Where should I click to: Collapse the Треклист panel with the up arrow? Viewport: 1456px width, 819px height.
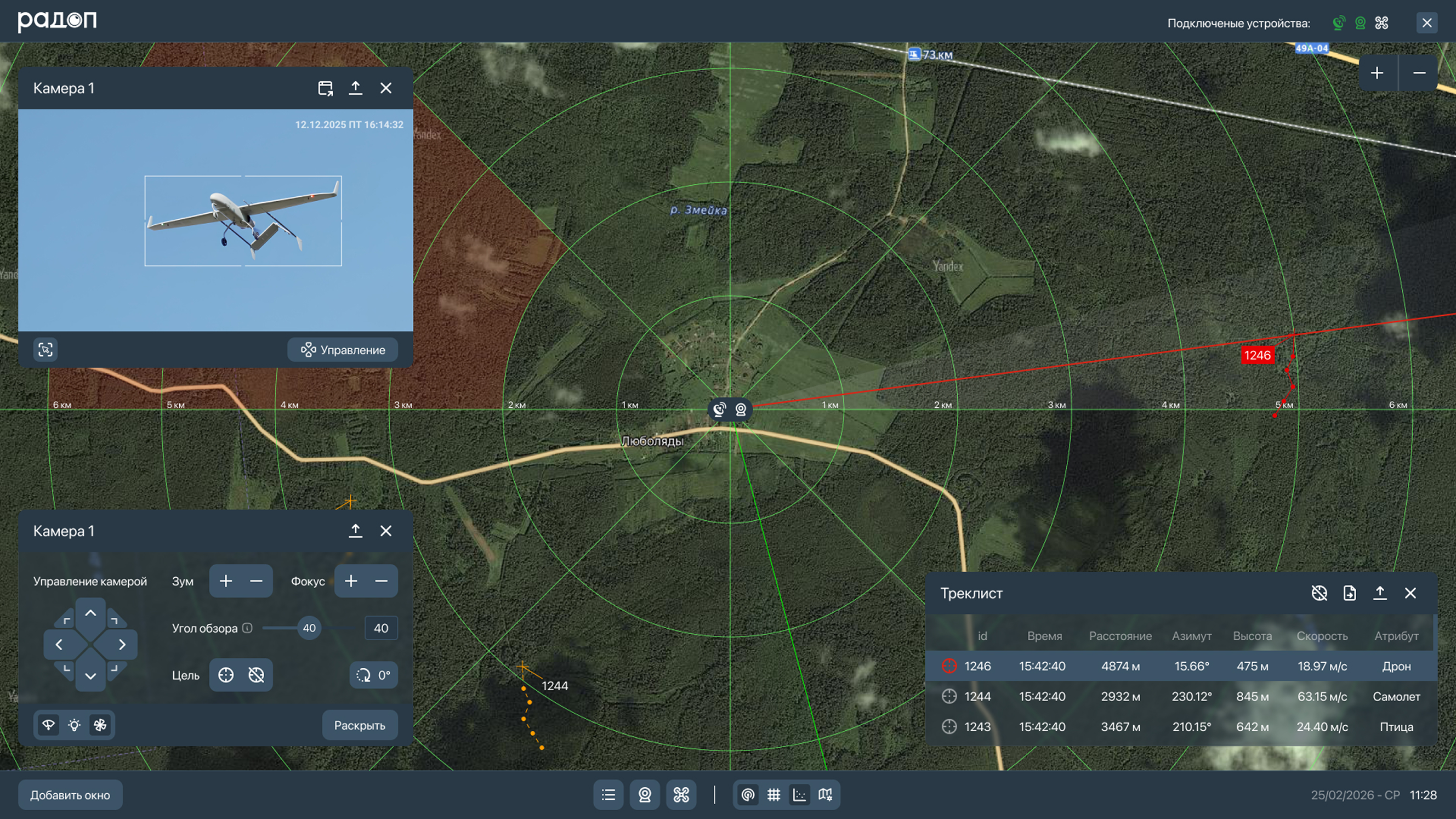[x=1380, y=593]
